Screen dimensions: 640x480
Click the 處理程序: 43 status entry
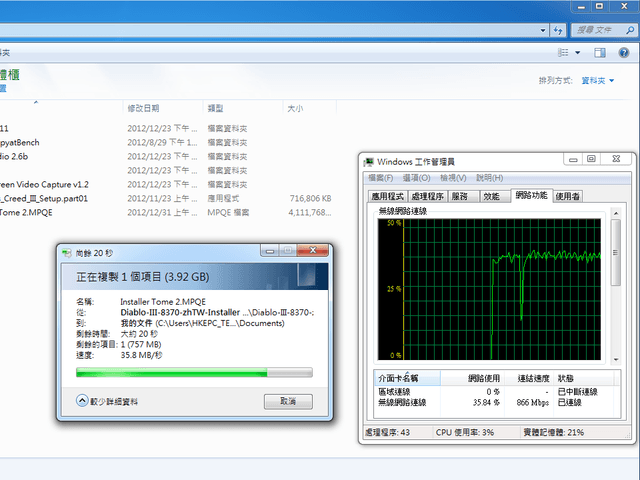coord(387,432)
